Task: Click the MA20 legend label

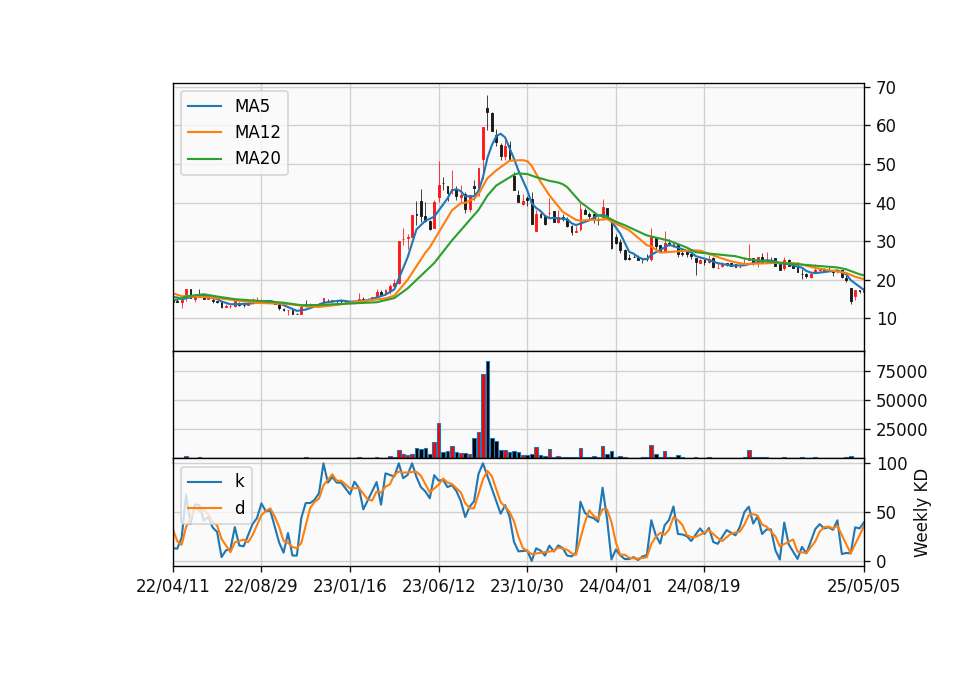Action: tap(257, 158)
